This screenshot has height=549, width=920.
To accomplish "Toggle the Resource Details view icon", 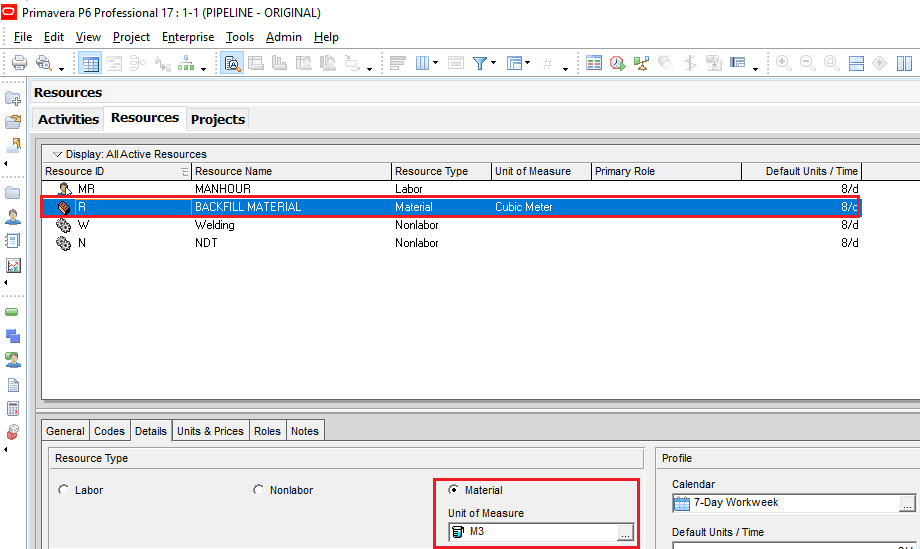I will pos(232,63).
